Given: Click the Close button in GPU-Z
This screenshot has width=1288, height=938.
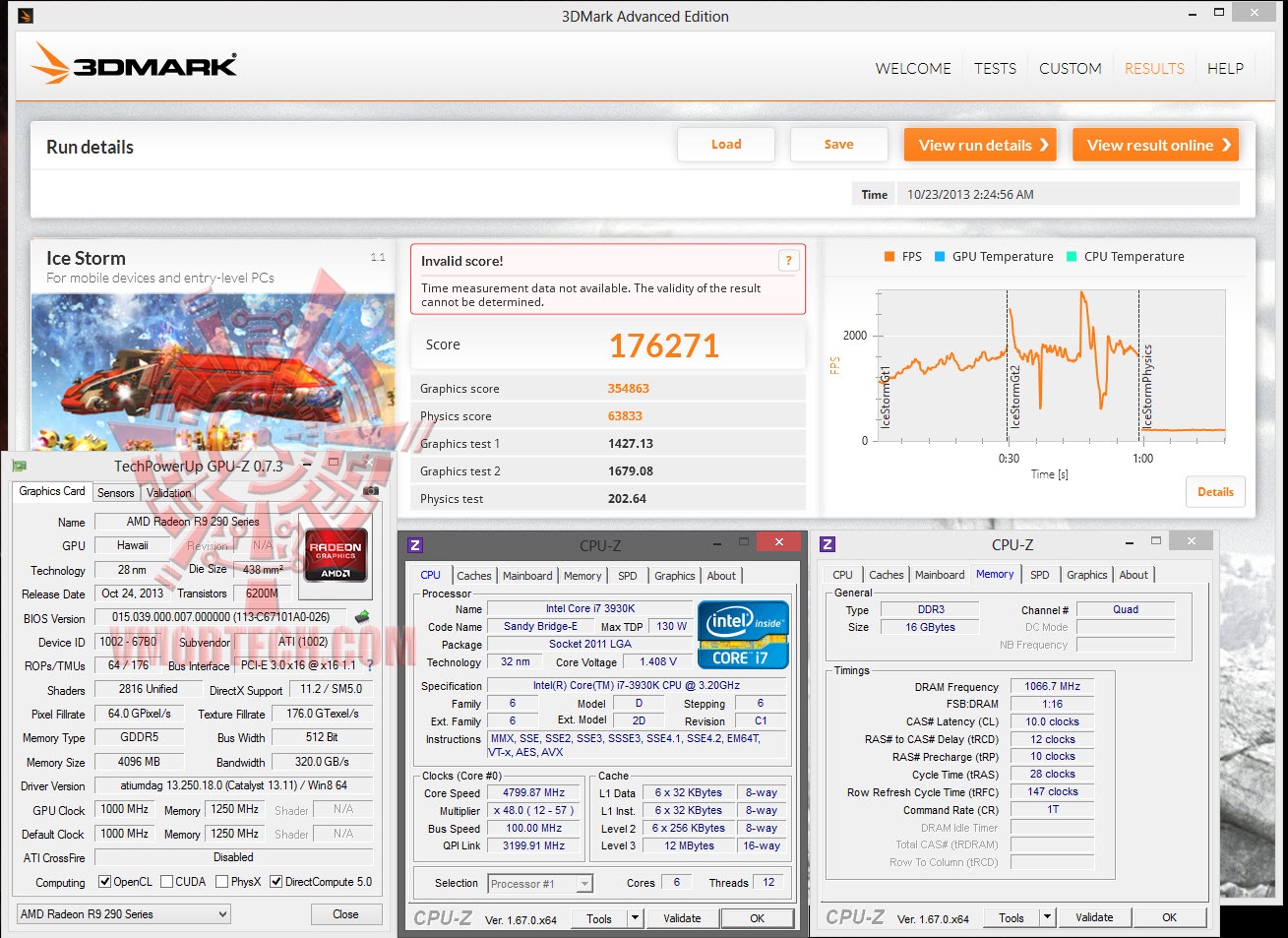Looking at the screenshot, I should [x=345, y=914].
